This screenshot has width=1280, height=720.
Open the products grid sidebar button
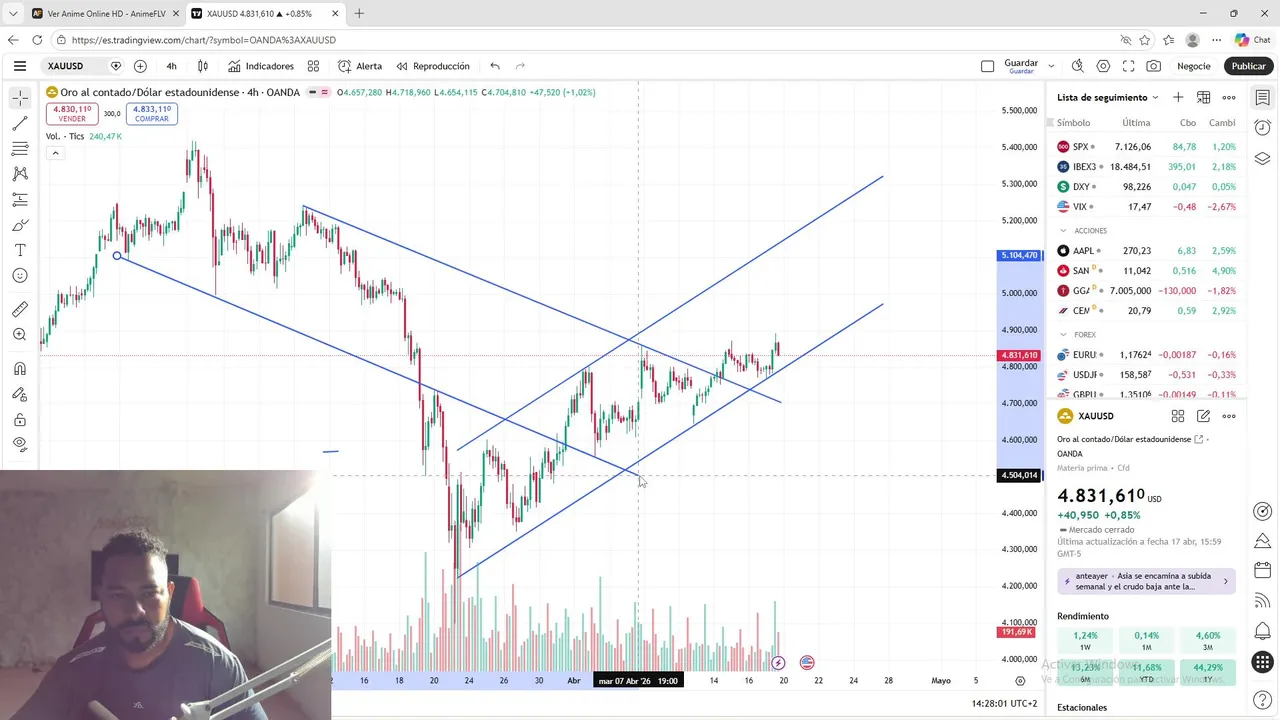pyautogui.click(x=1262, y=662)
